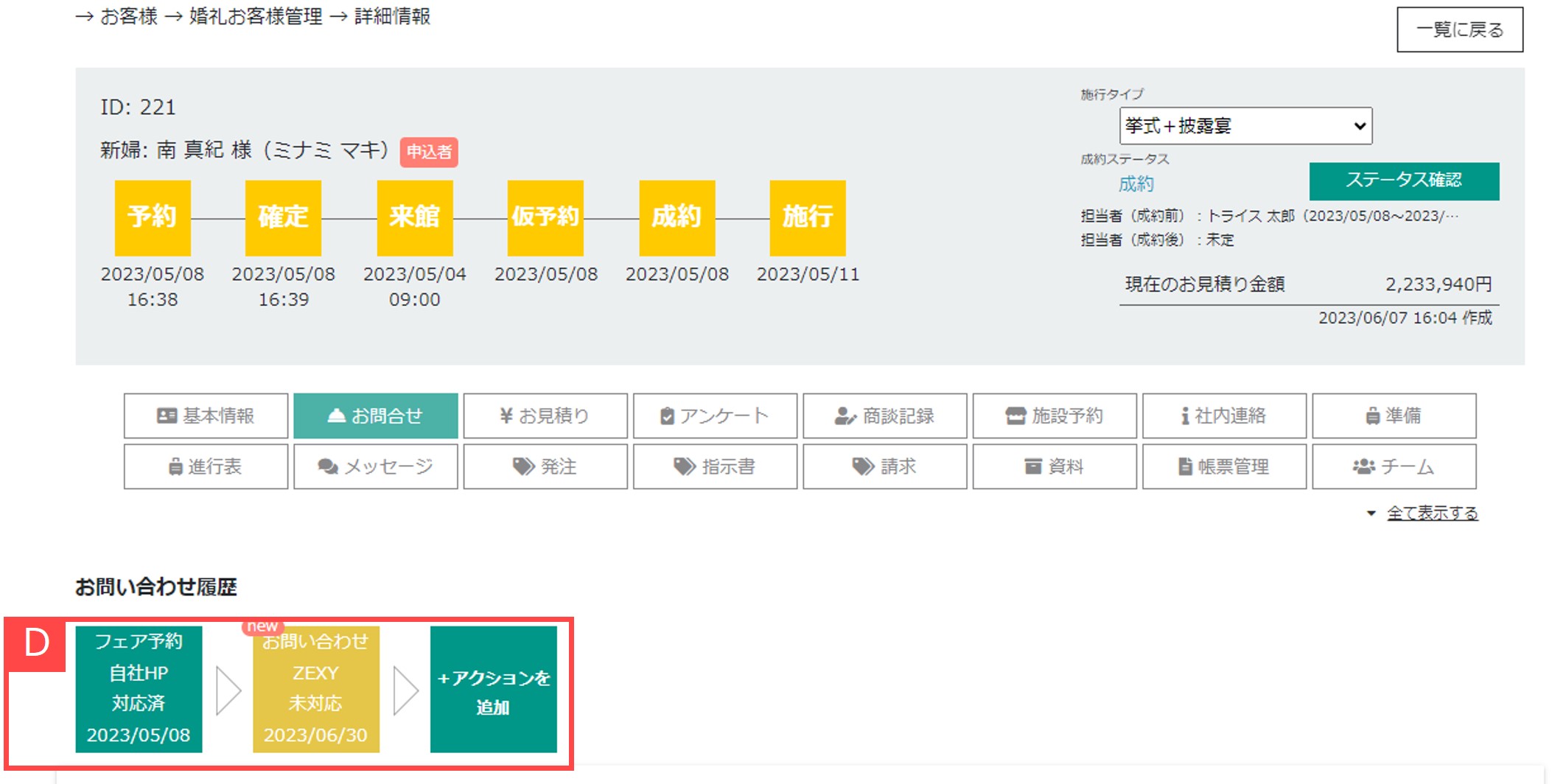Open the 施設予約 facility booking section
The width and height of the screenshot is (1566, 784).
pyautogui.click(x=1053, y=415)
